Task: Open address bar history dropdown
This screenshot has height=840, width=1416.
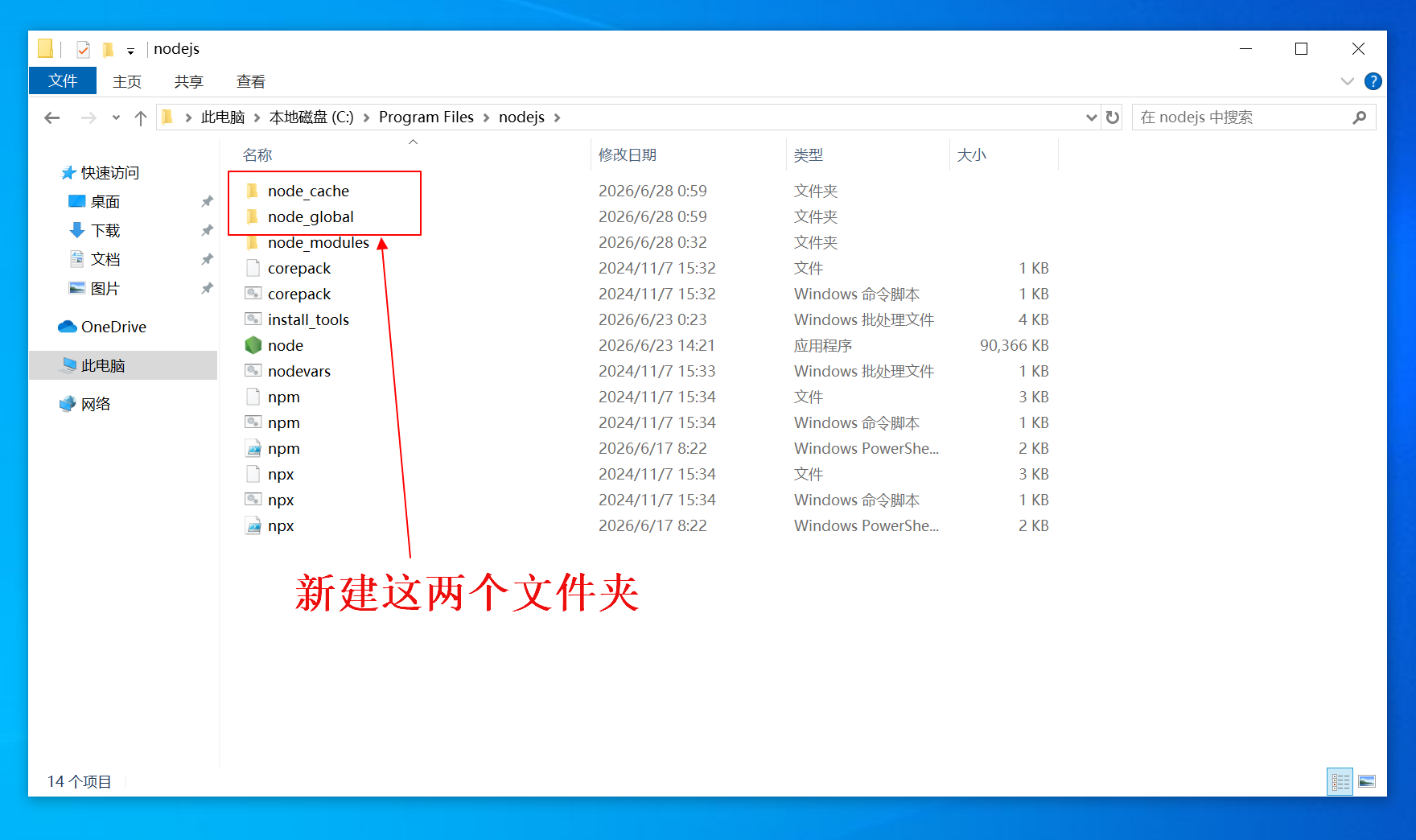Action: pos(1092,117)
